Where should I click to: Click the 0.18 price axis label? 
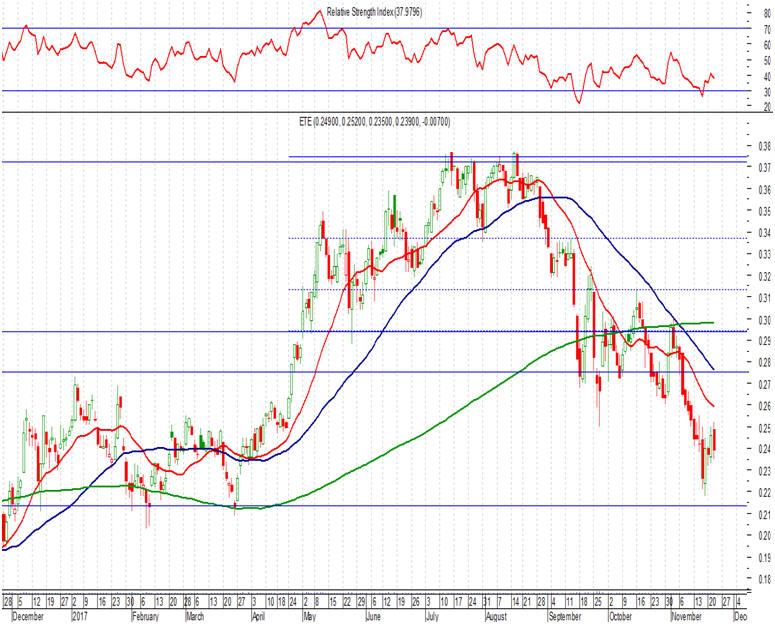click(765, 579)
